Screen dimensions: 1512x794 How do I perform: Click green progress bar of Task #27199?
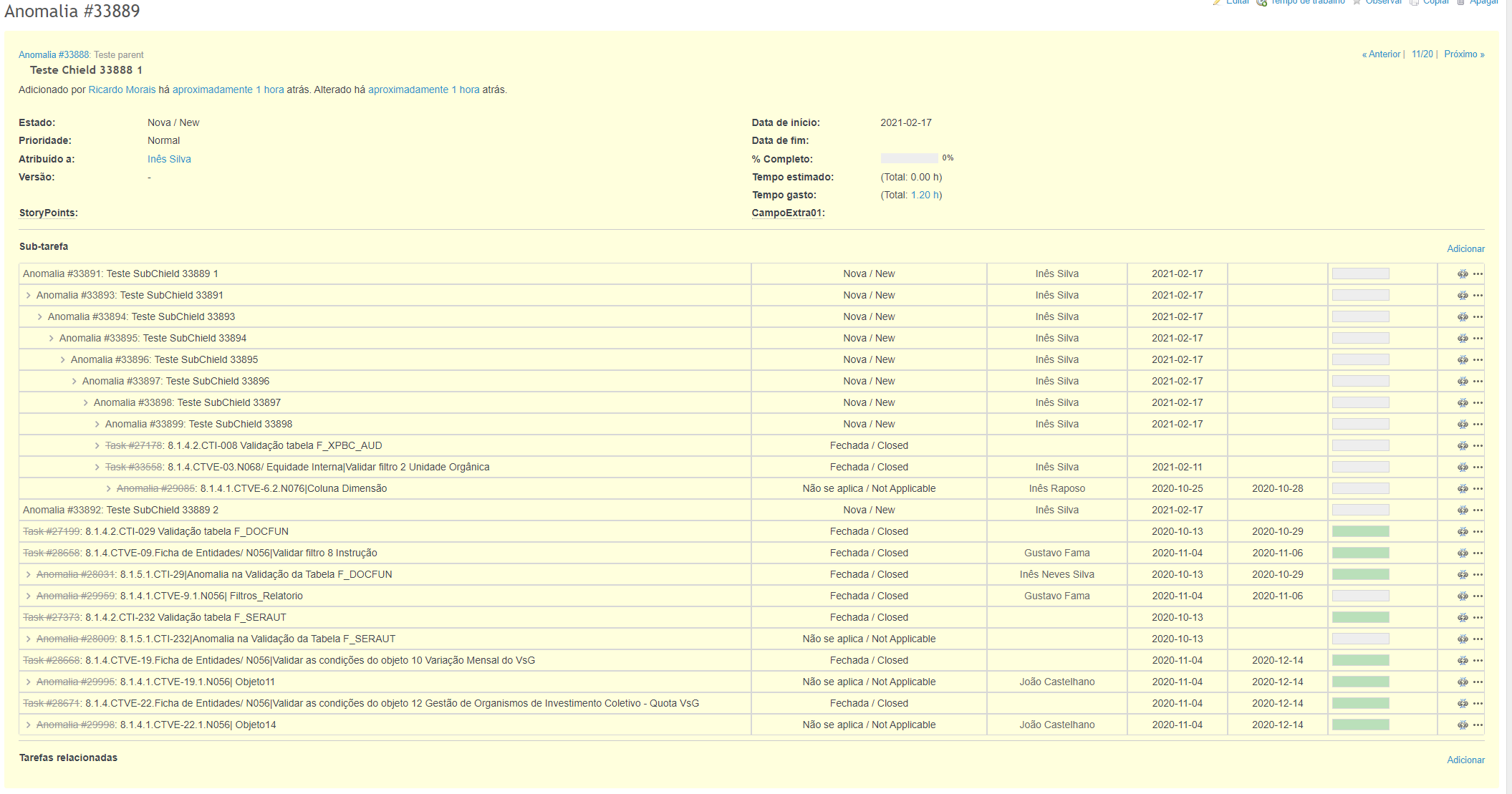point(1360,531)
